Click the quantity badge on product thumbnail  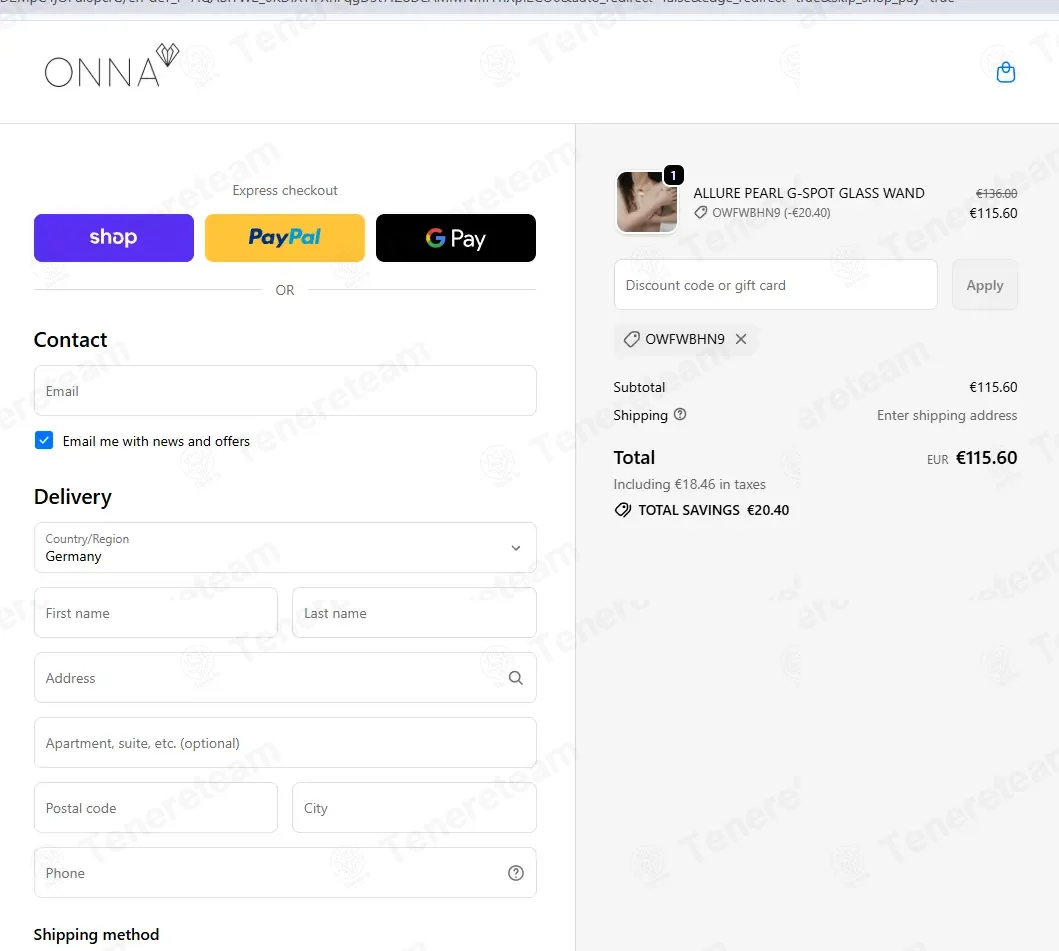[673, 175]
